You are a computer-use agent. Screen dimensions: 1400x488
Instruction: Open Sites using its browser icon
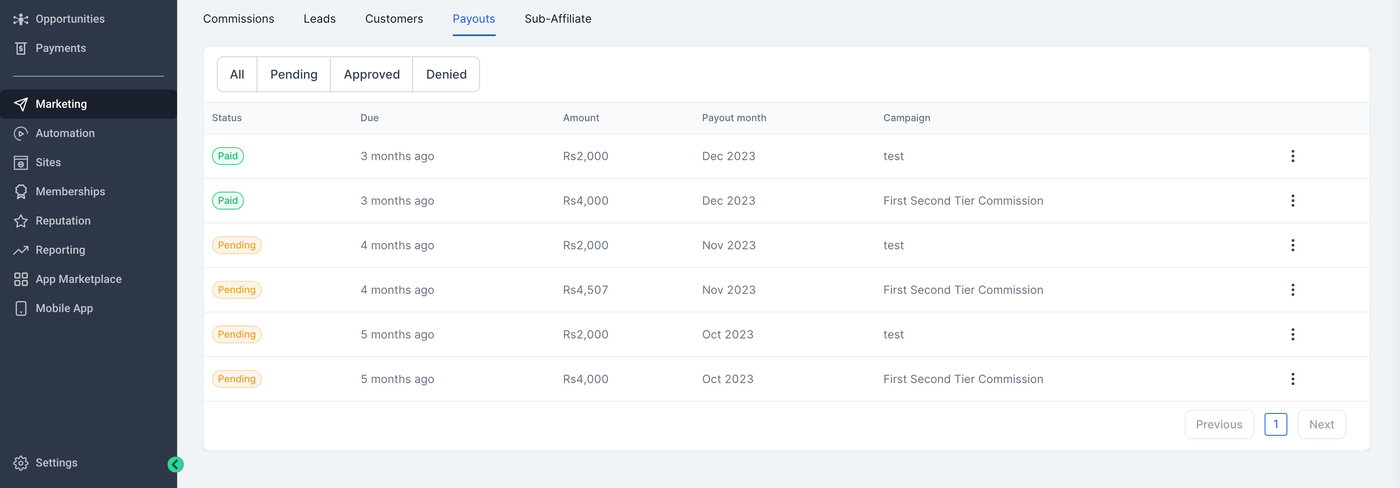coord(21,162)
